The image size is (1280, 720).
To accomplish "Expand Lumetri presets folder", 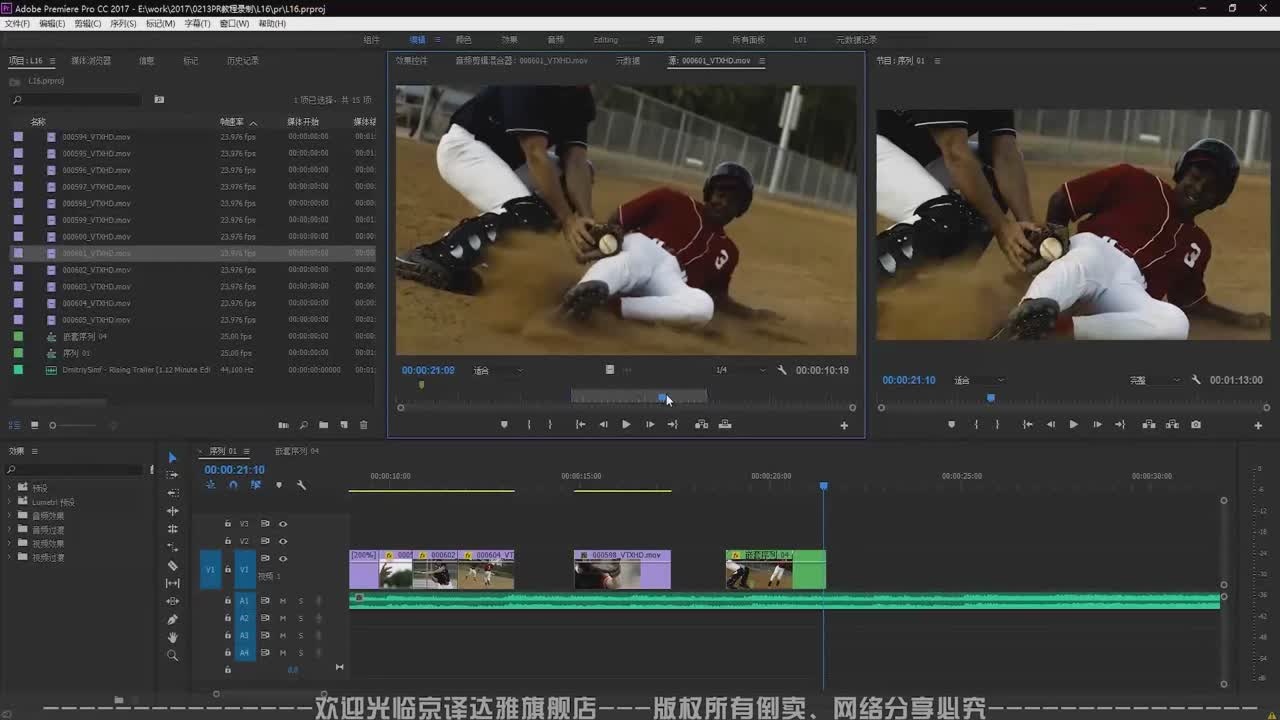I will [11, 502].
